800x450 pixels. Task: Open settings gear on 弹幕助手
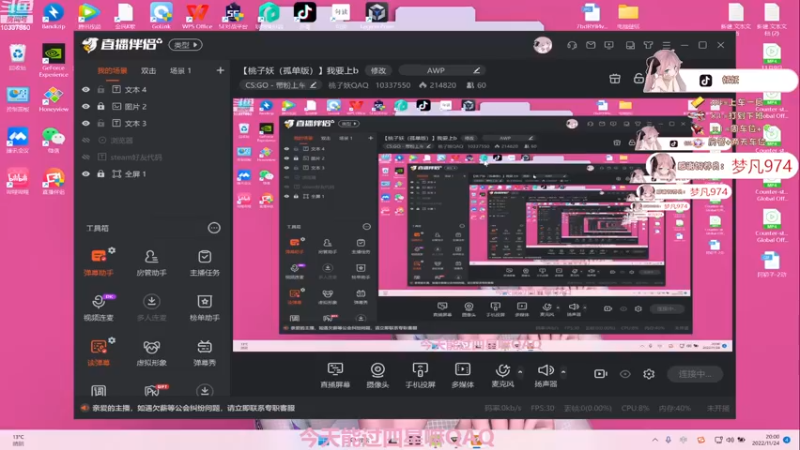112,250
